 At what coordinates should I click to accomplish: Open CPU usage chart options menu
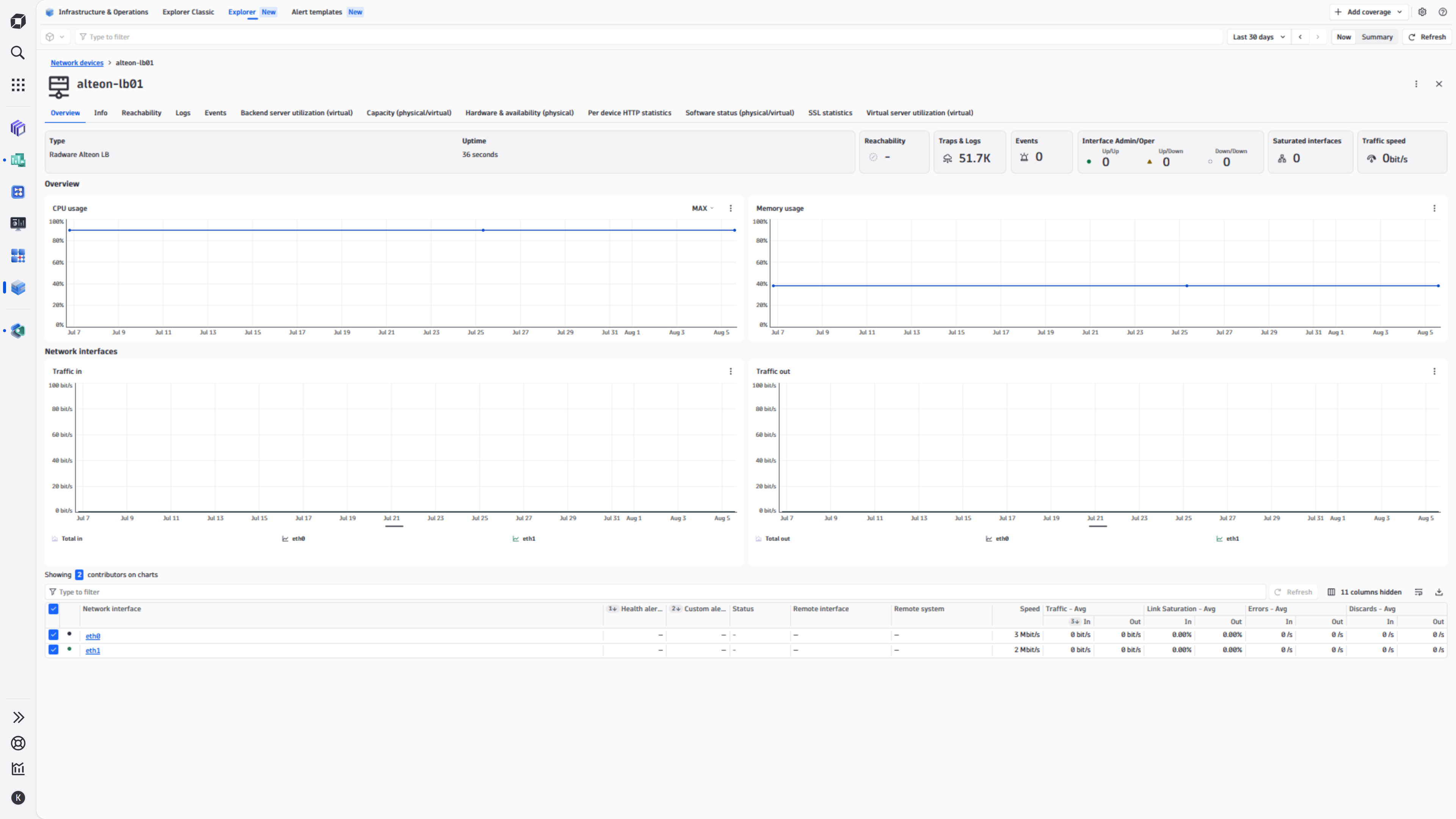point(730,208)
